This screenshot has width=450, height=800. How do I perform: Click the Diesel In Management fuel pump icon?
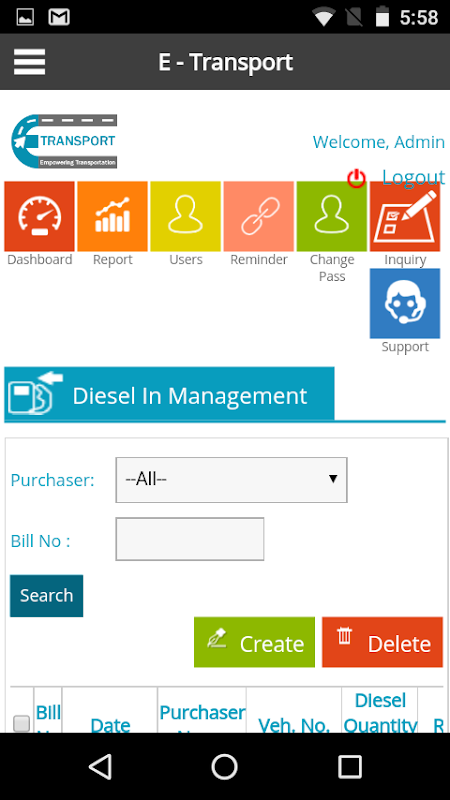pyautogui.click(x=35, y=393)
